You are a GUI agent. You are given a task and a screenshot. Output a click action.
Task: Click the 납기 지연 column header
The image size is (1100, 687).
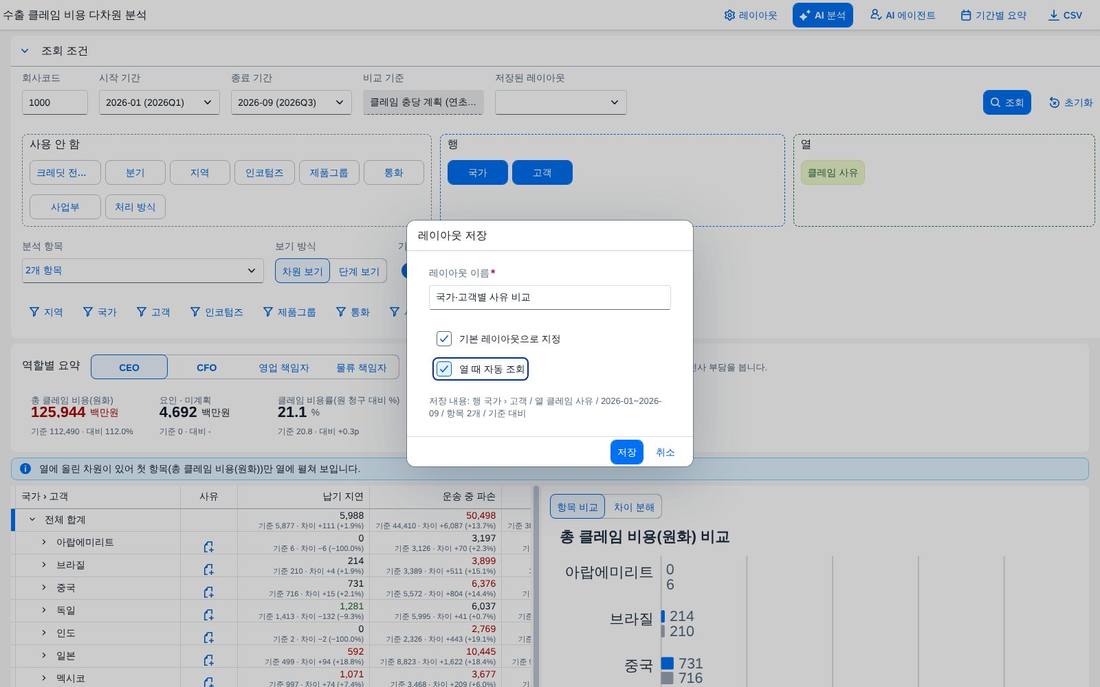303,496
